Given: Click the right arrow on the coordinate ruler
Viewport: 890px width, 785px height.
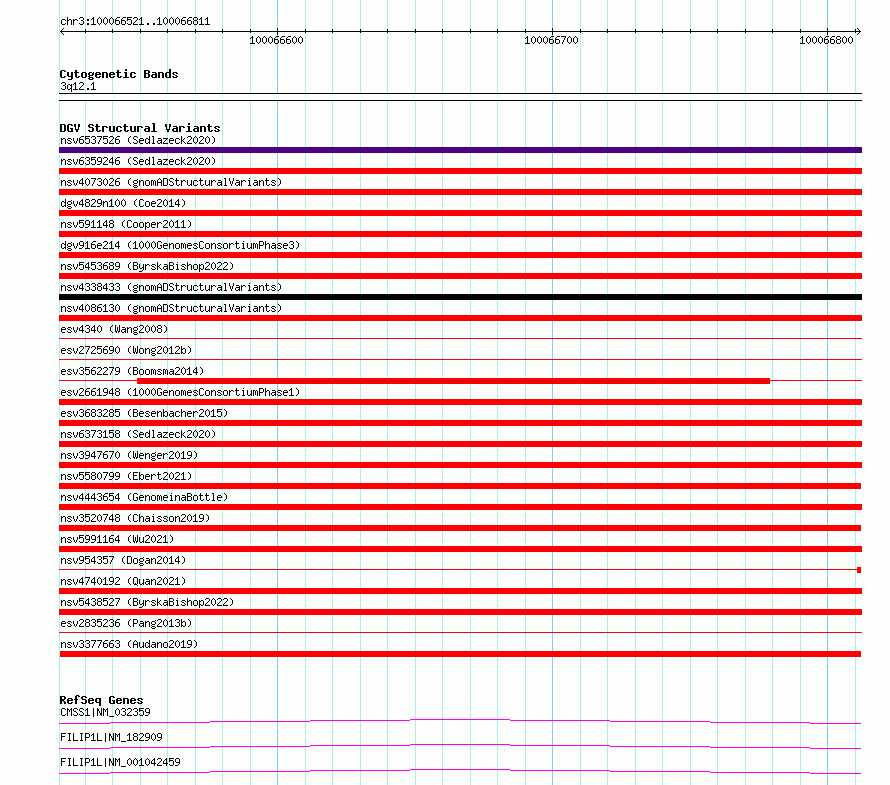Looking at the screenshot, I should pyautogui.click(x=858, y=32).
